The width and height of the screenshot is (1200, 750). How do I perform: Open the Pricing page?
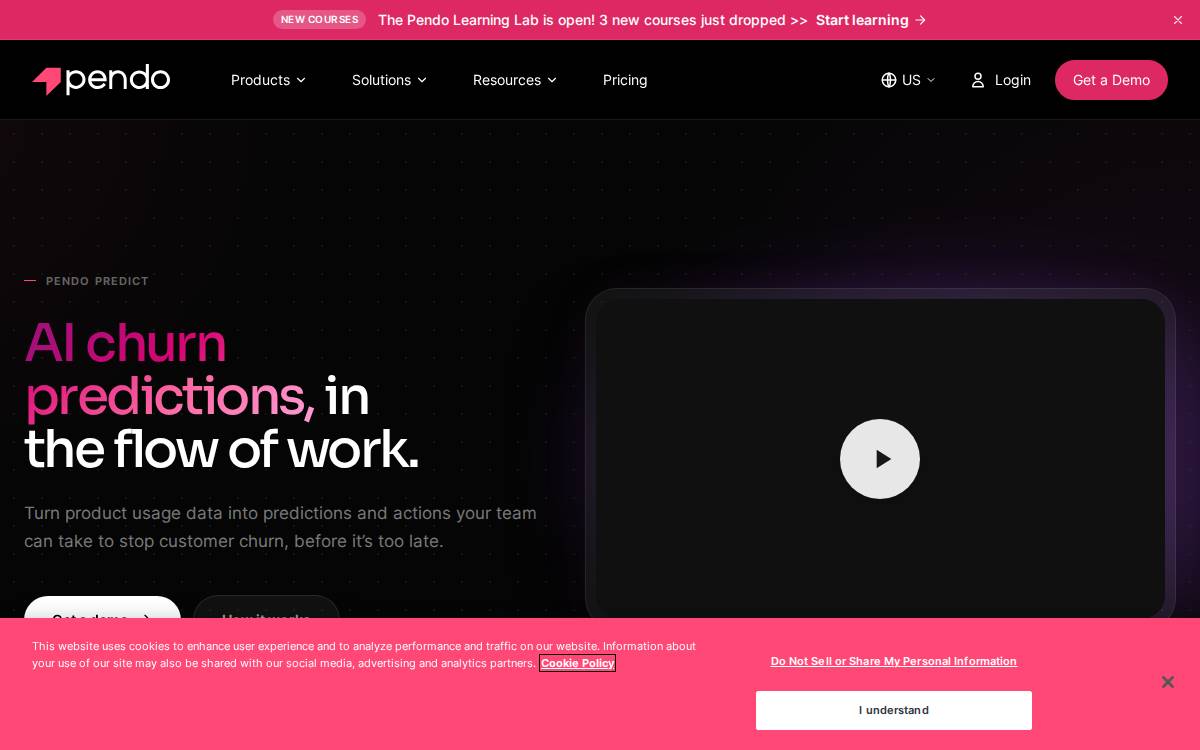click(x=625, y=80)
